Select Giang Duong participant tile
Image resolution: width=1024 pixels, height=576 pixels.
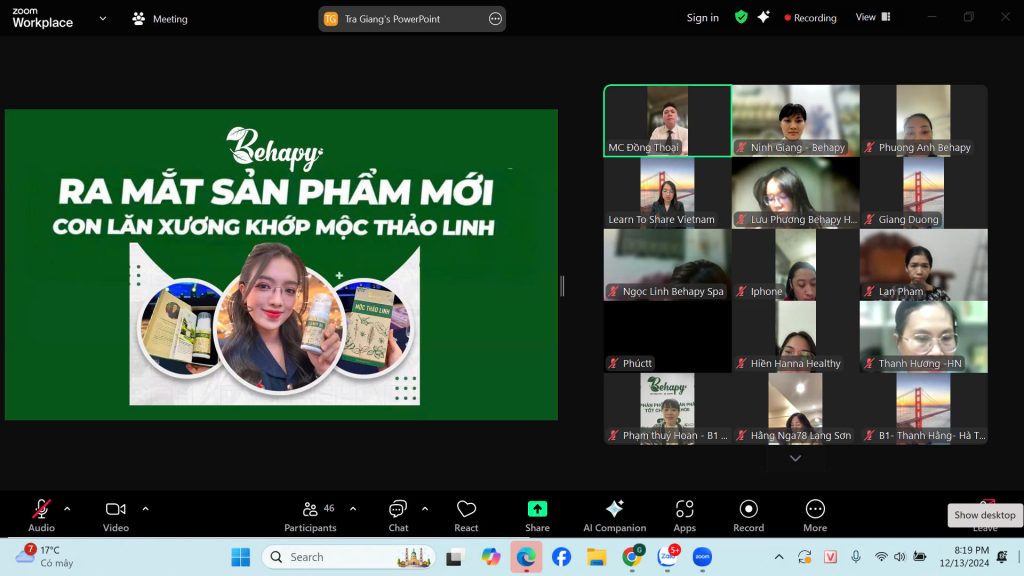923,193
